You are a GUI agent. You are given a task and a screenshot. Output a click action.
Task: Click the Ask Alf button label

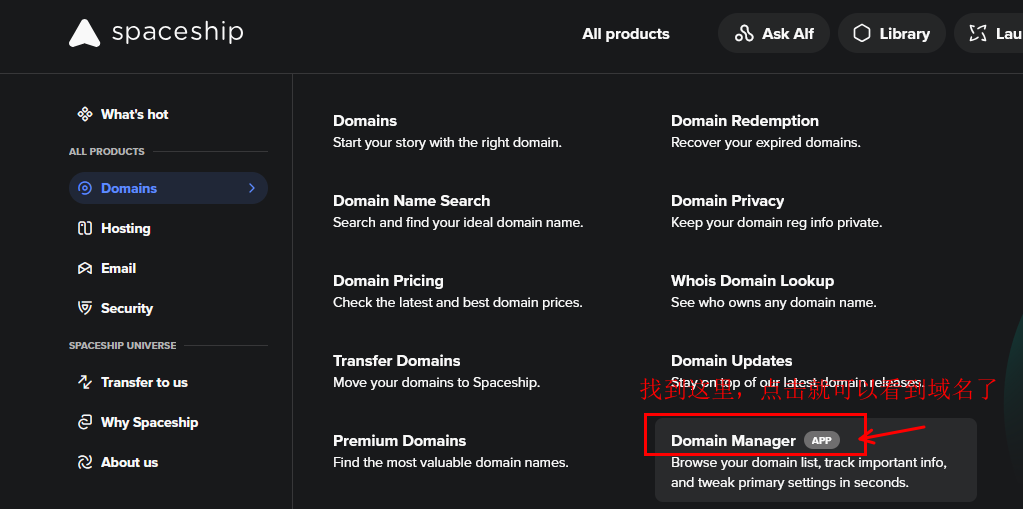click(x=787, y=34)
